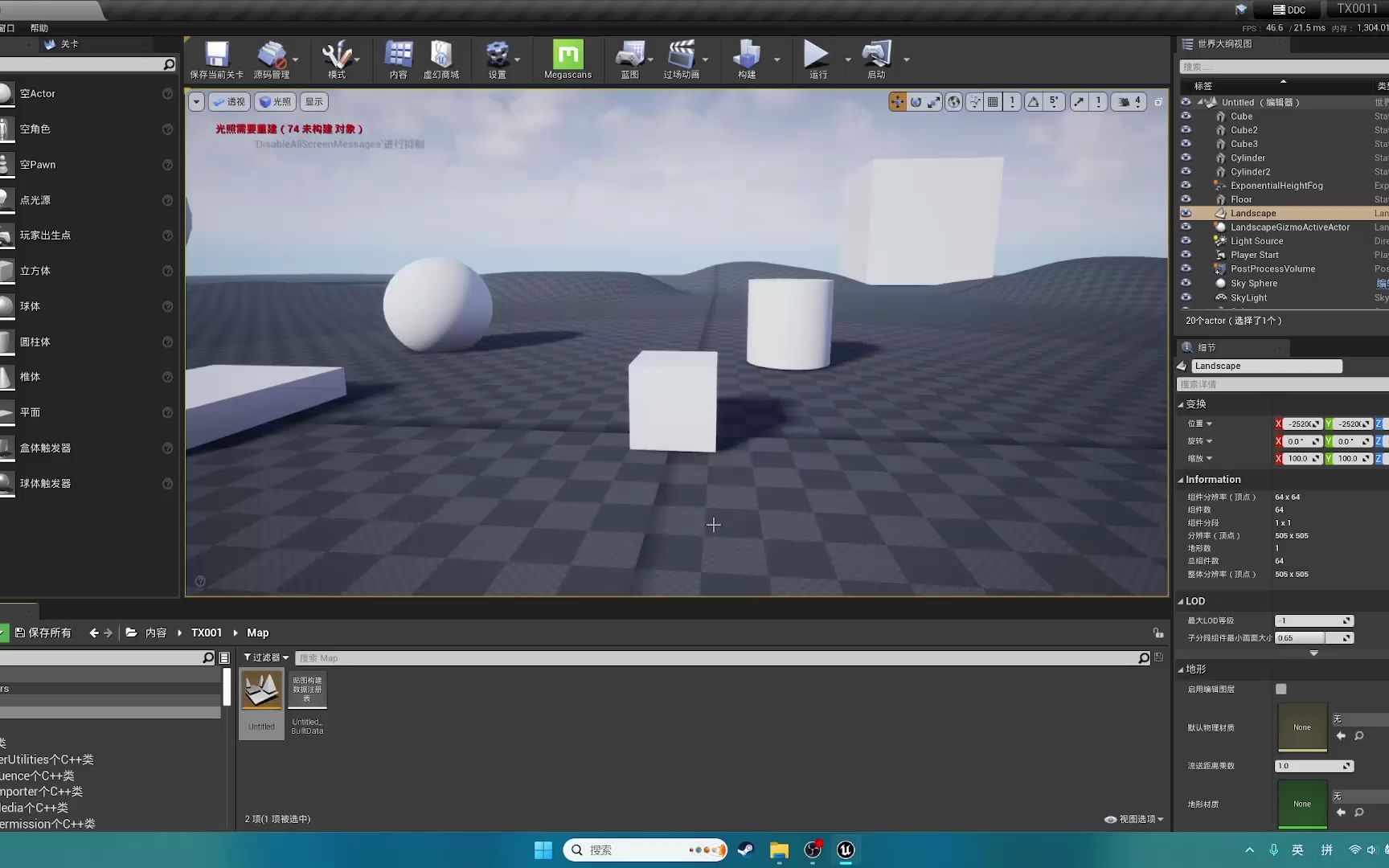This screenshot has width=1389, height=868.
Task: Open the 帮助 menu
Action: coord(37,27)
